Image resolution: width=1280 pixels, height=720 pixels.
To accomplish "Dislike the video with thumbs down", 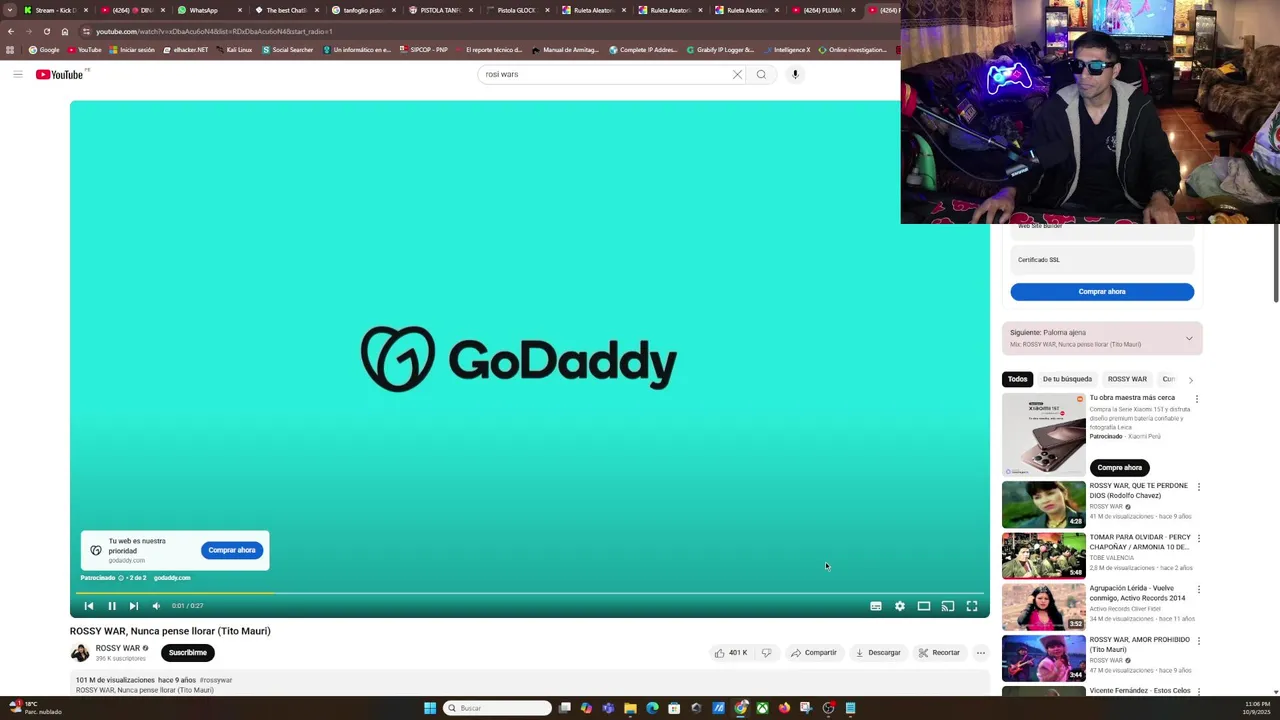I will (x=766, y=653).
